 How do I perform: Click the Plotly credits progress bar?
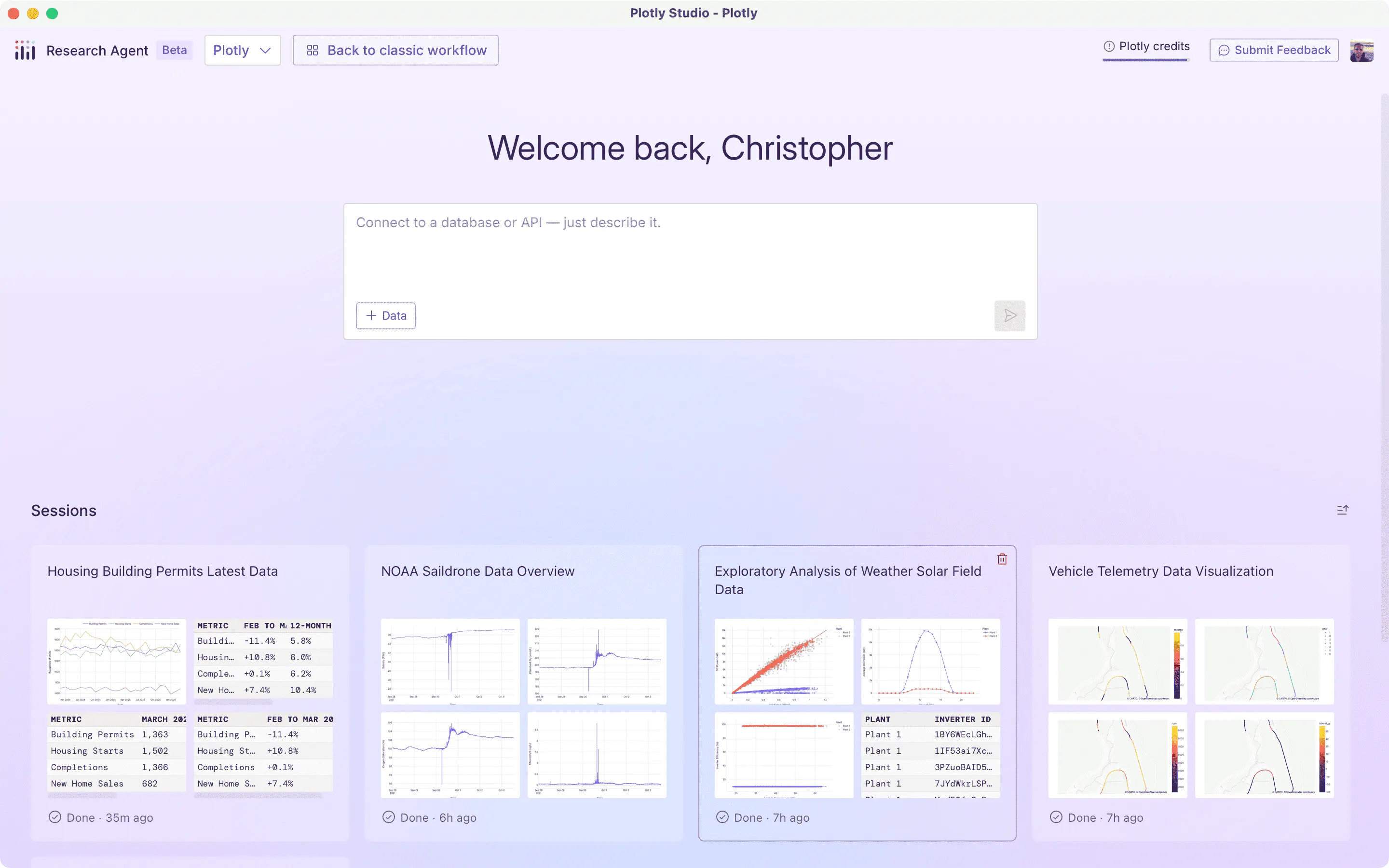point(1146,59)
